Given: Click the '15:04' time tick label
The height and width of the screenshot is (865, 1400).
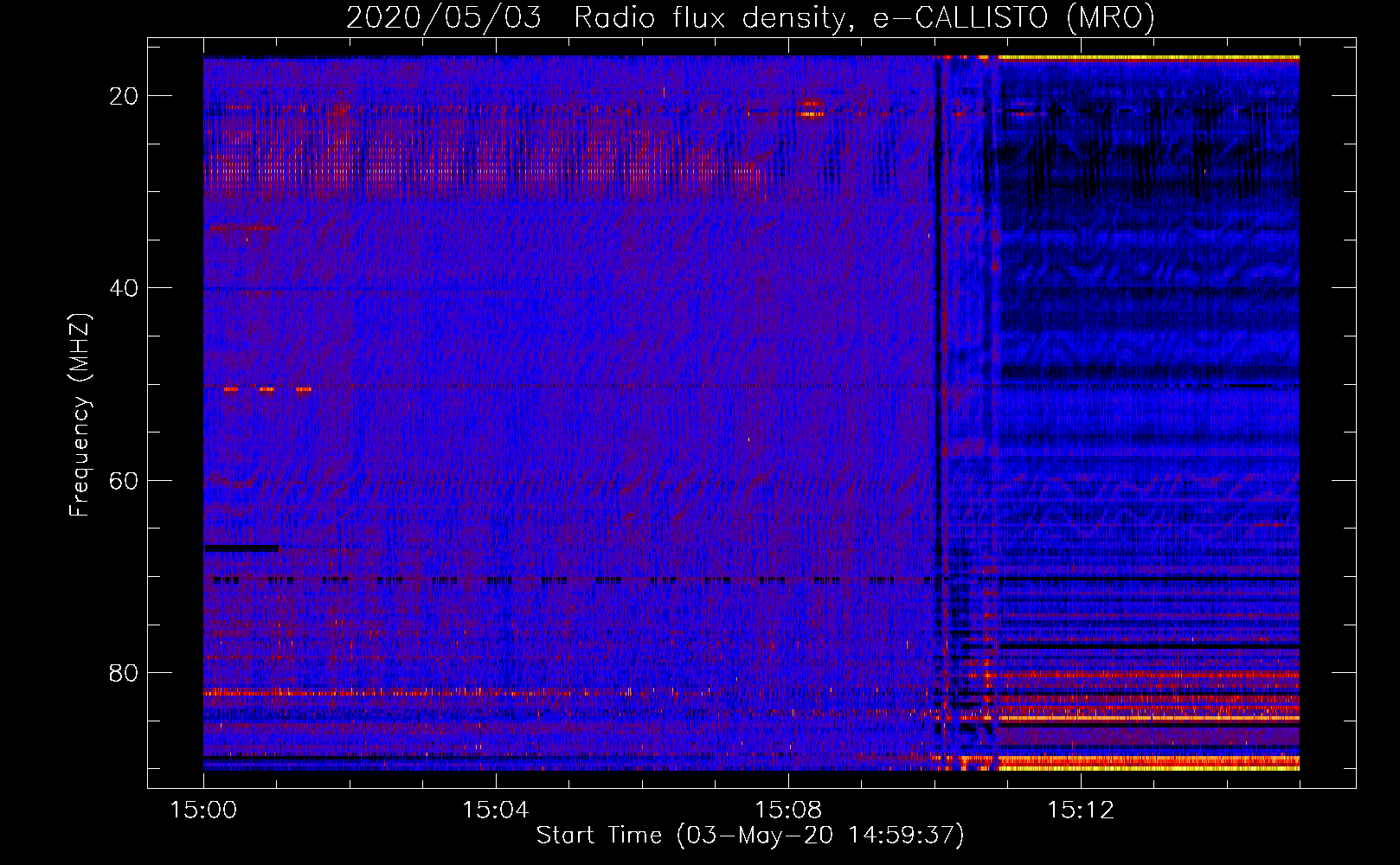Looking at the screenshot, I should click(495, 811).
